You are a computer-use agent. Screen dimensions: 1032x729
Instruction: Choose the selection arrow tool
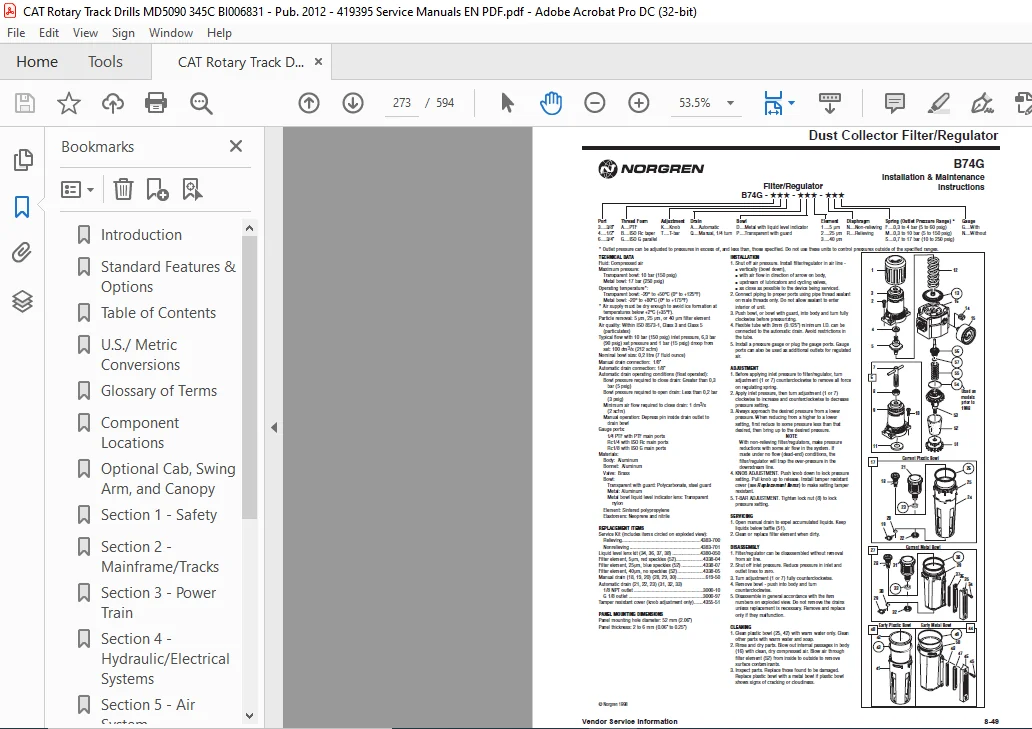tap(507, 103)
